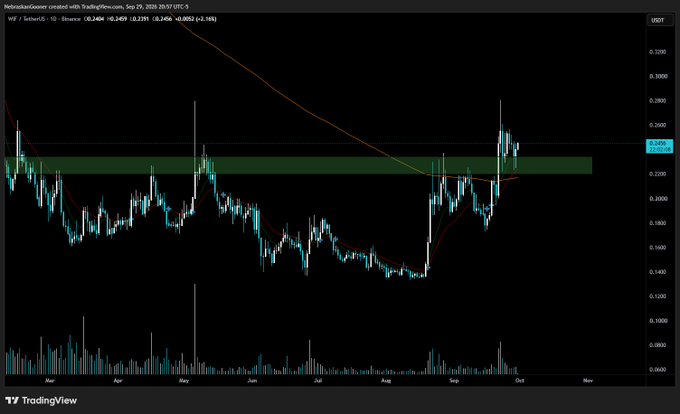Click the 0.2000 price axis label

coord(658,199)
